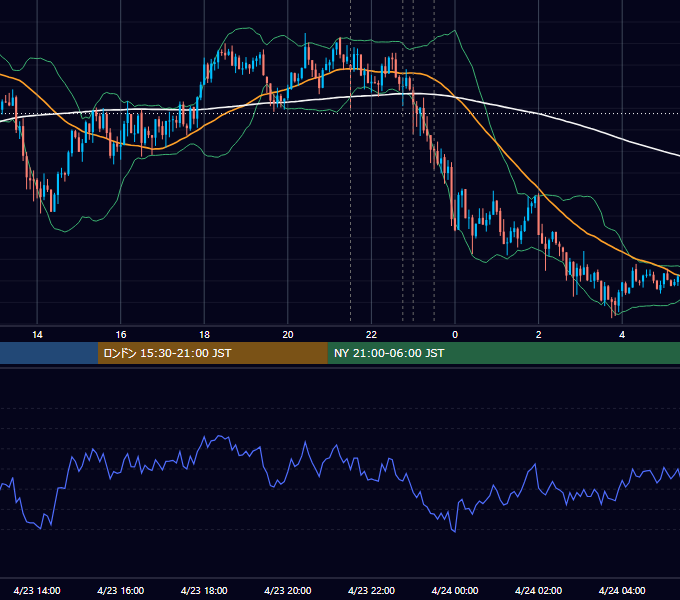The width and height of the screenshot is (680, 600).
Task: Click the 4/24 00:00 label on the indicator axis
Action: coord(455,590)
